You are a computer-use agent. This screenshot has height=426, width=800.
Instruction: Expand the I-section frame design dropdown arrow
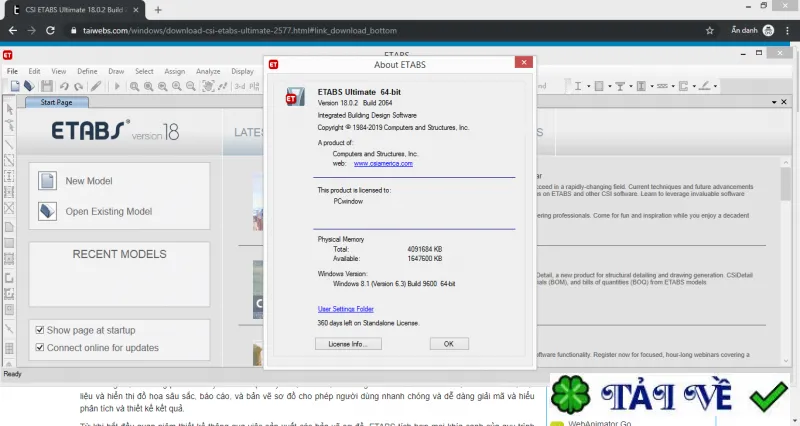coord(588,86)
